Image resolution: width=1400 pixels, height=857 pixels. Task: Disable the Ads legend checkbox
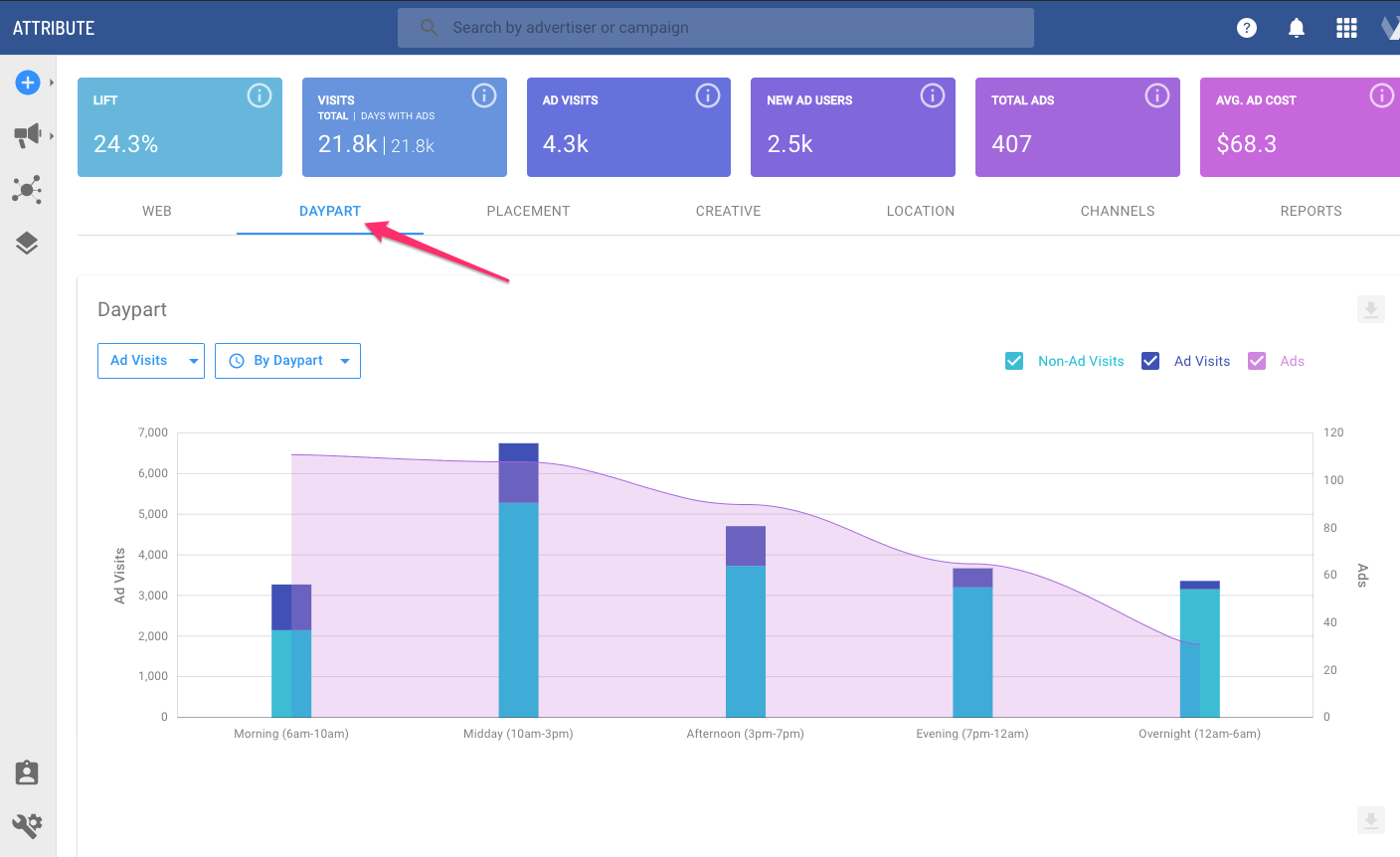pyautogui.click(x=1257, y=361)
